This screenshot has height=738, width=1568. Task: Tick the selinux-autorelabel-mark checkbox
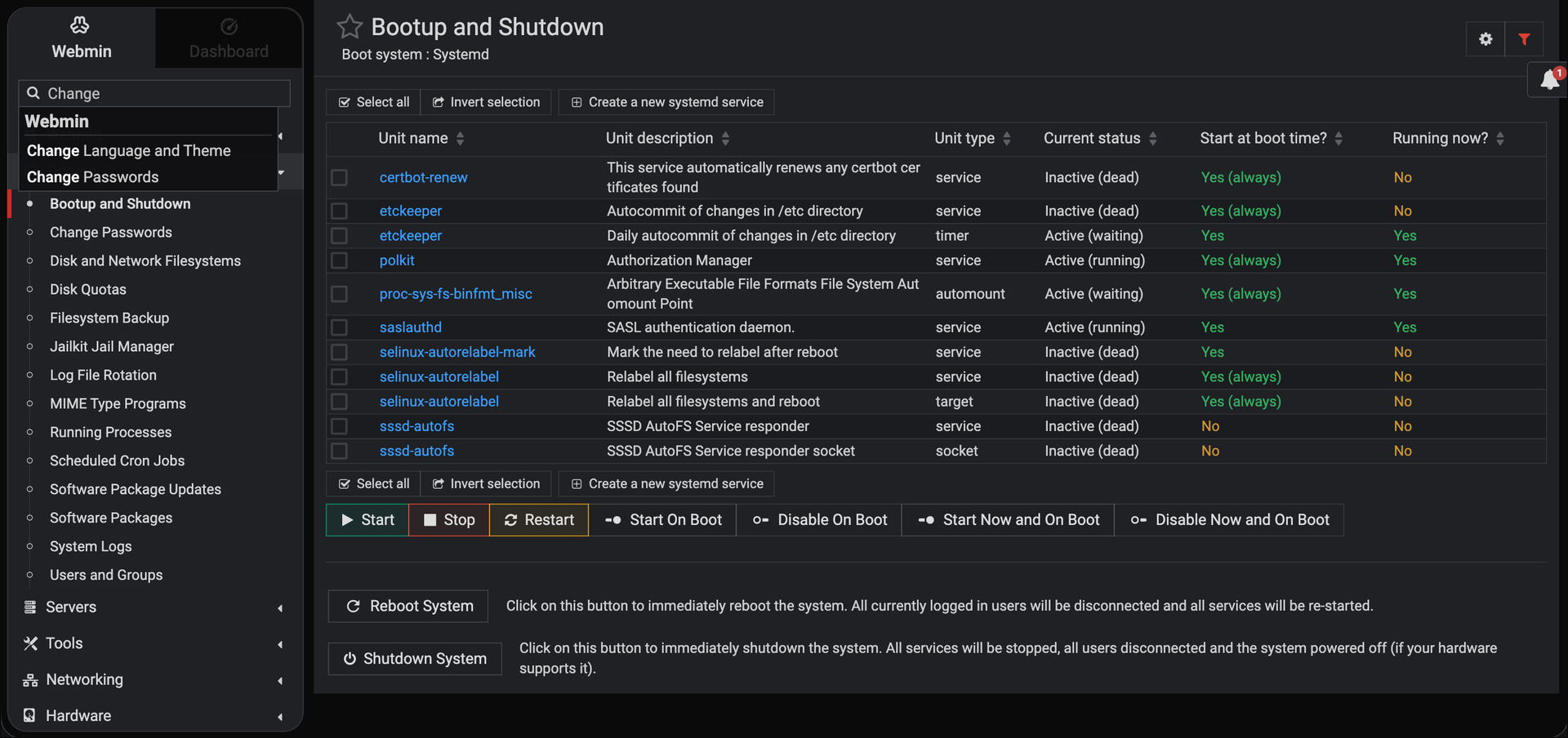point(340,352)
